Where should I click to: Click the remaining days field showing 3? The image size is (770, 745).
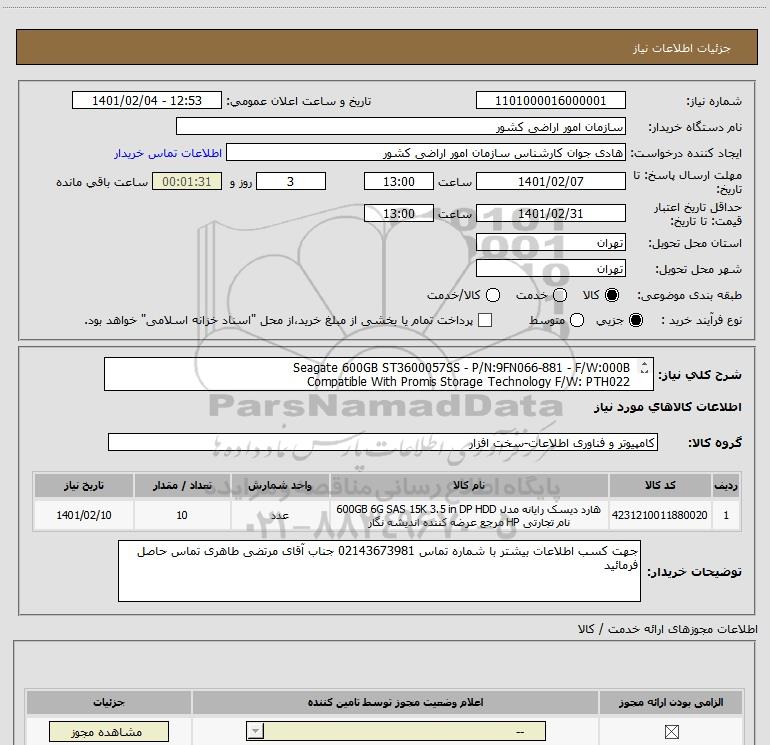pos(291,181)
